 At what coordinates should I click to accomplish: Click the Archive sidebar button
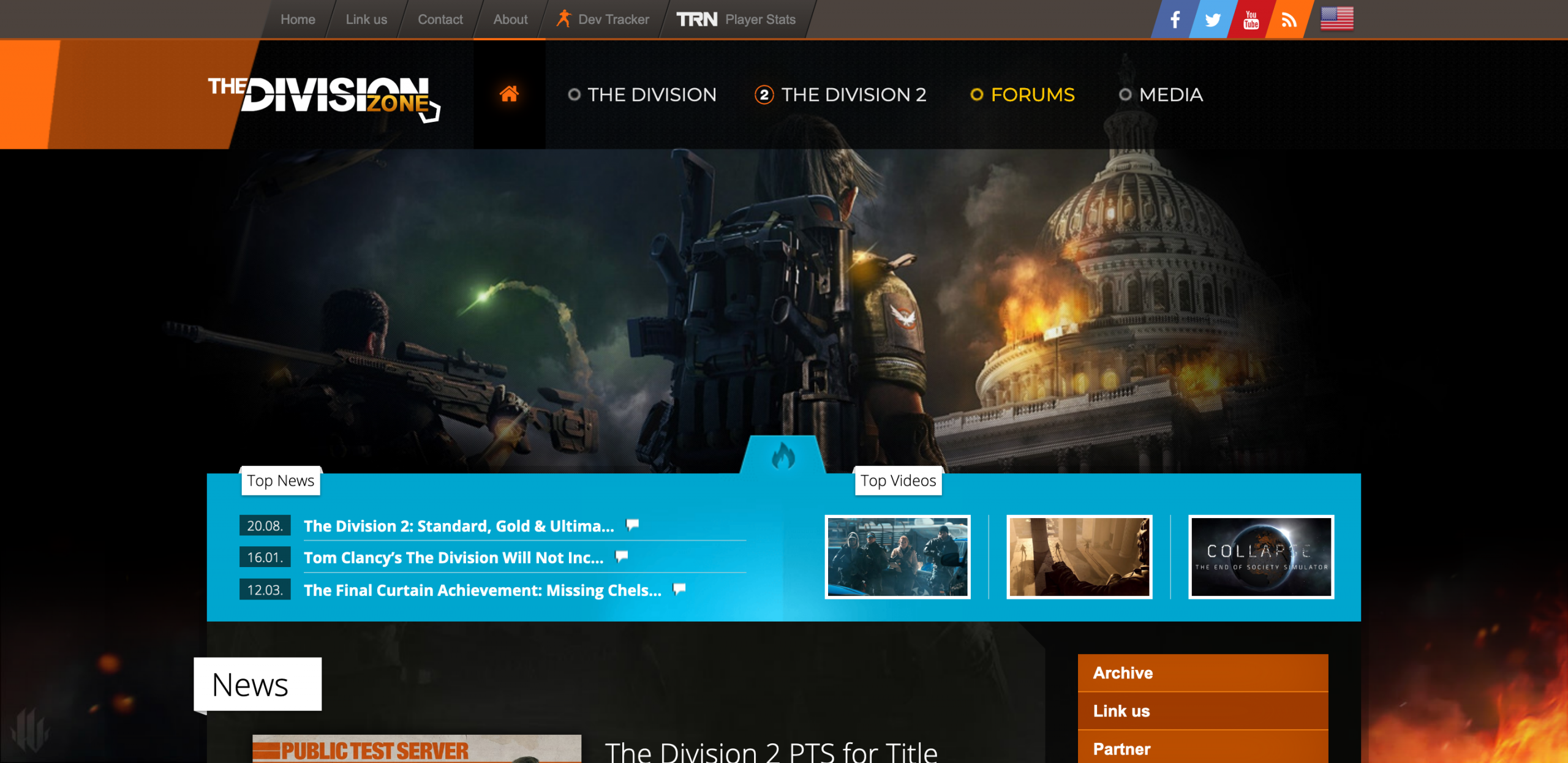(1202, 673)
